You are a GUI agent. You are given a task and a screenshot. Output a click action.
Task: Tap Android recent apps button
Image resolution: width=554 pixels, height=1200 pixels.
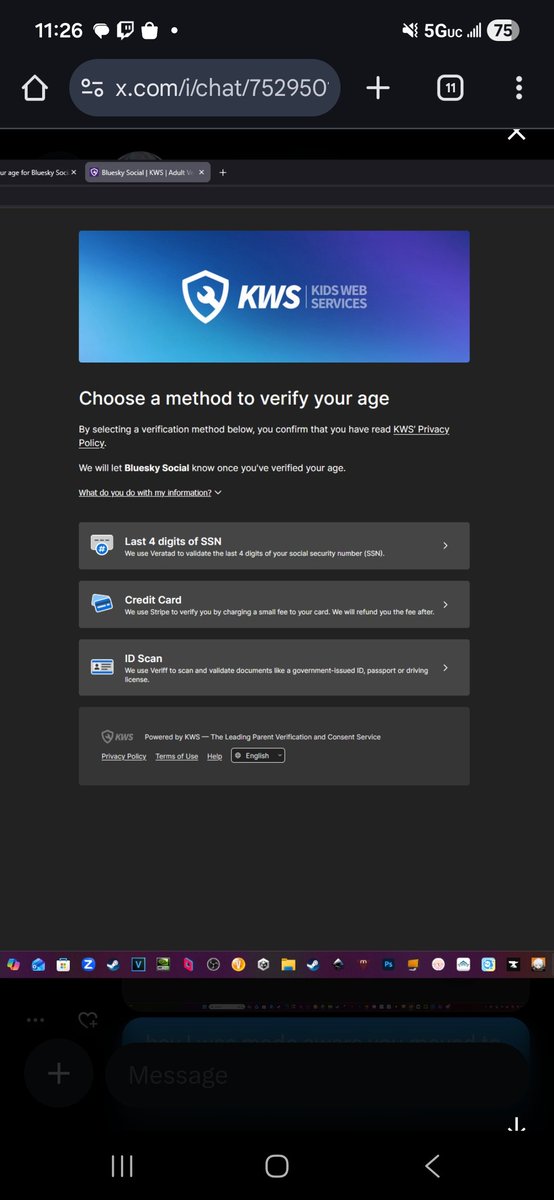click(x=122, y=1165)
